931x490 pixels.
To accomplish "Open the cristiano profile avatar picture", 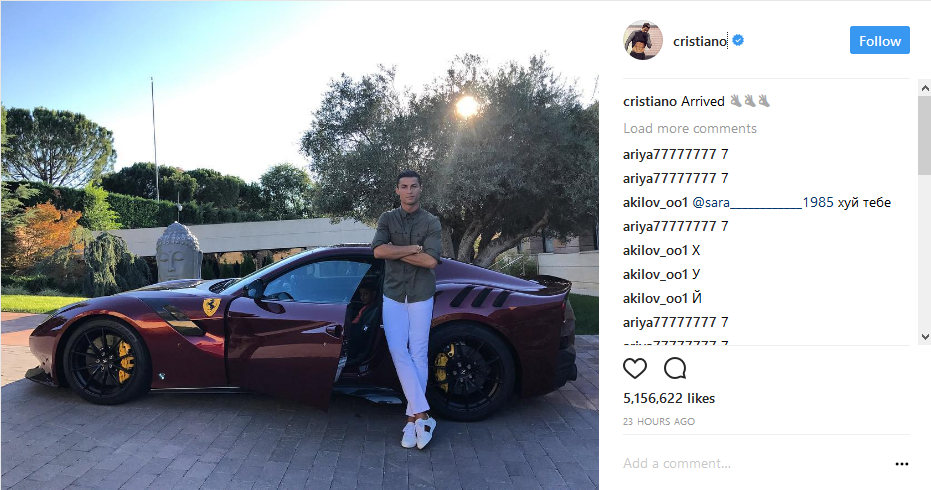I will click(643, 40).
